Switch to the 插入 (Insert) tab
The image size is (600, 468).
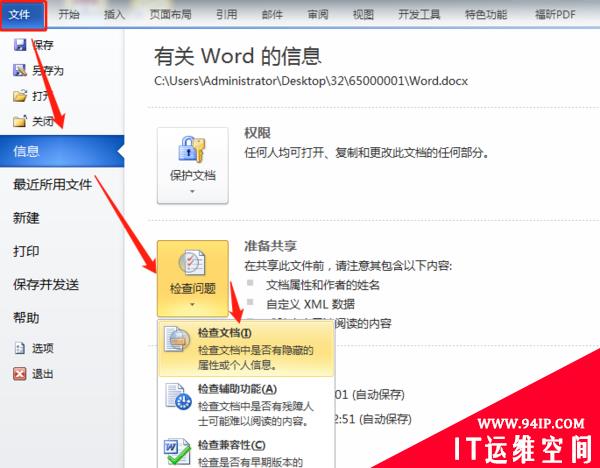[x=114, y=15]
